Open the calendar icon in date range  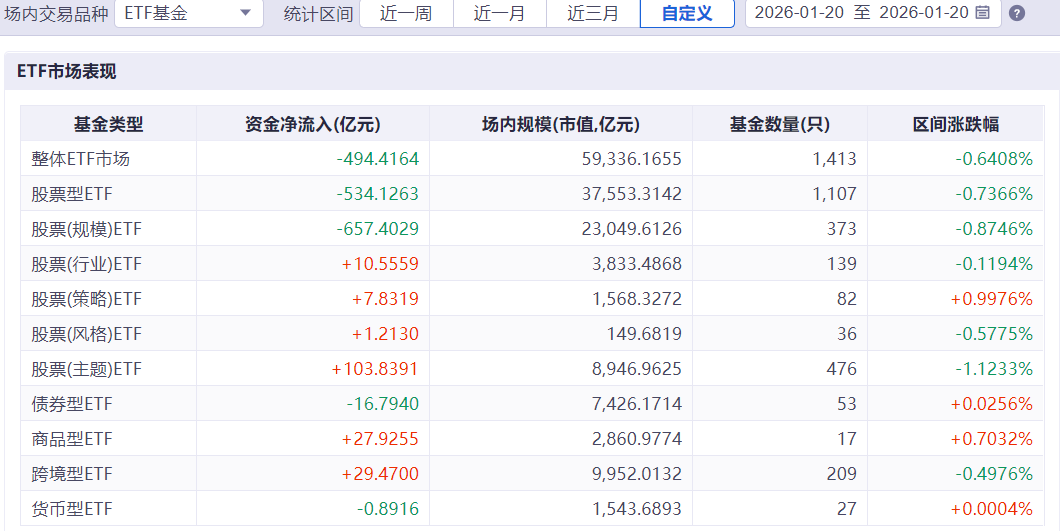(x=982, y=13)
